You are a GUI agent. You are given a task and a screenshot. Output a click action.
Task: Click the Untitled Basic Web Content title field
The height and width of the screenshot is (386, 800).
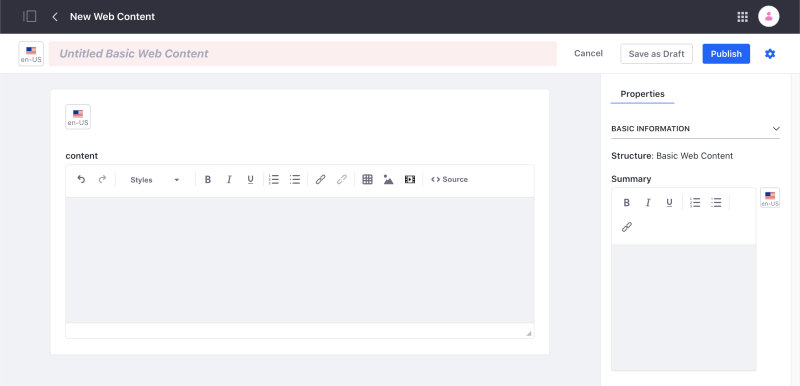[303, 54]
